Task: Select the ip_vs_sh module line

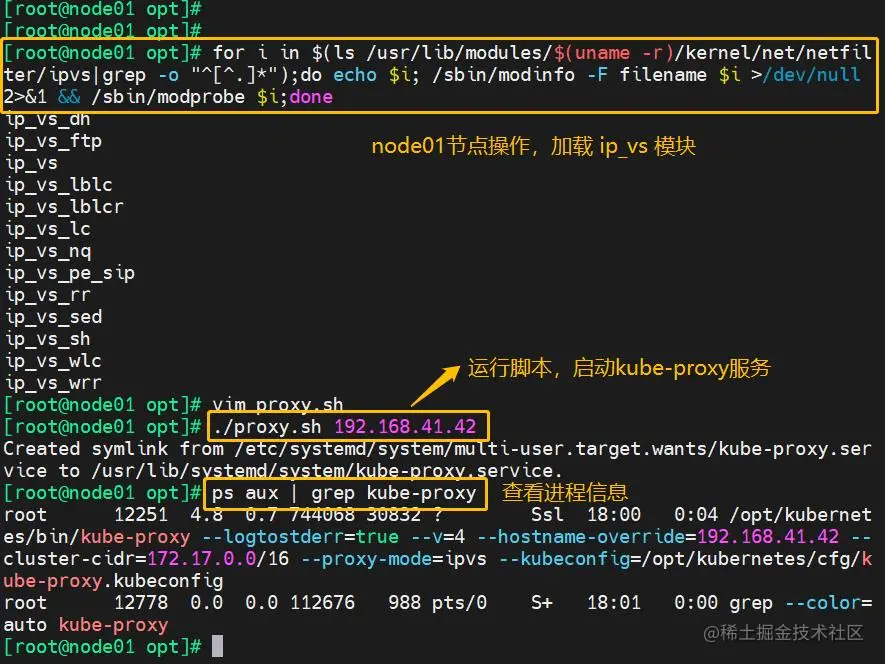Action: [47, 339]
